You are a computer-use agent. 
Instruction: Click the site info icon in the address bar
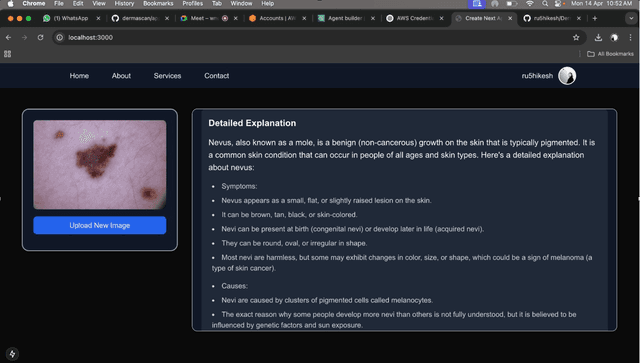pos(60,38)
